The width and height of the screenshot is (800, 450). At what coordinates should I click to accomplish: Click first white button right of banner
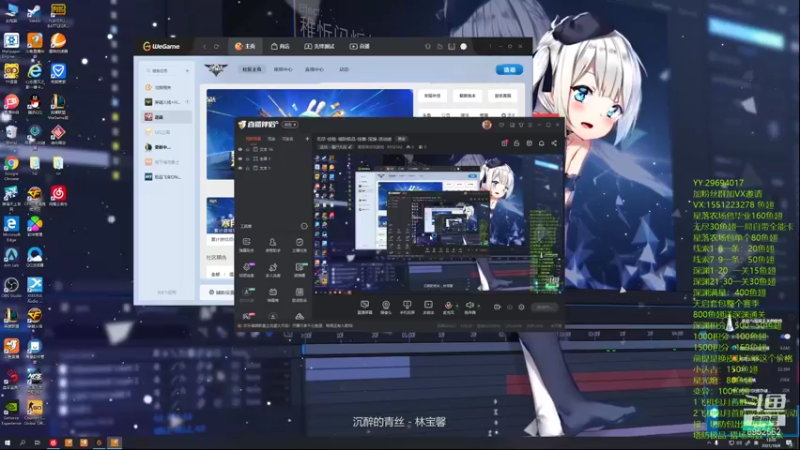click(x=432, y=95)
